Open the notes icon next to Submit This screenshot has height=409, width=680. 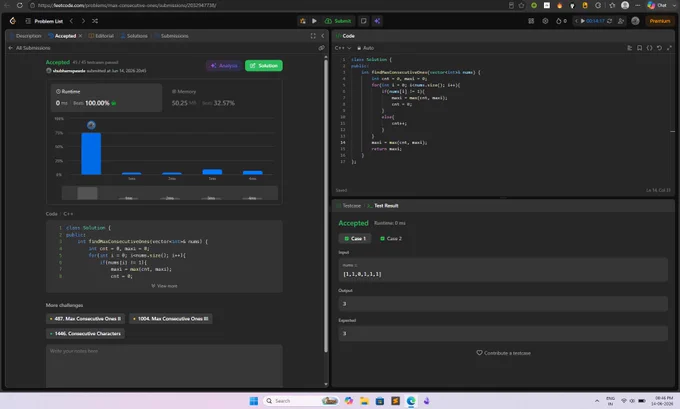(364, 21)
